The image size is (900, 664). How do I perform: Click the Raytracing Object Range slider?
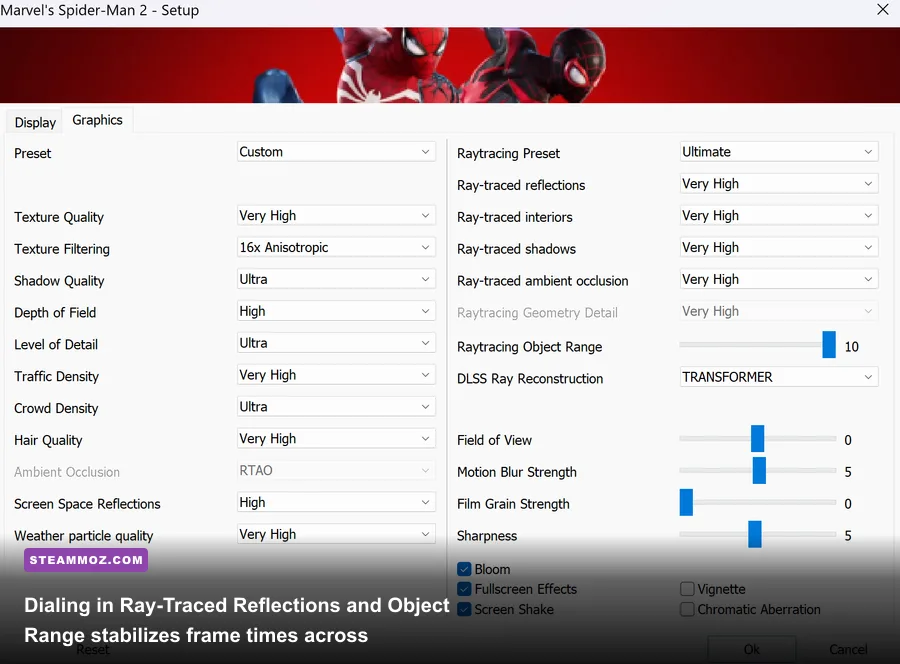[x=757, y=344]
